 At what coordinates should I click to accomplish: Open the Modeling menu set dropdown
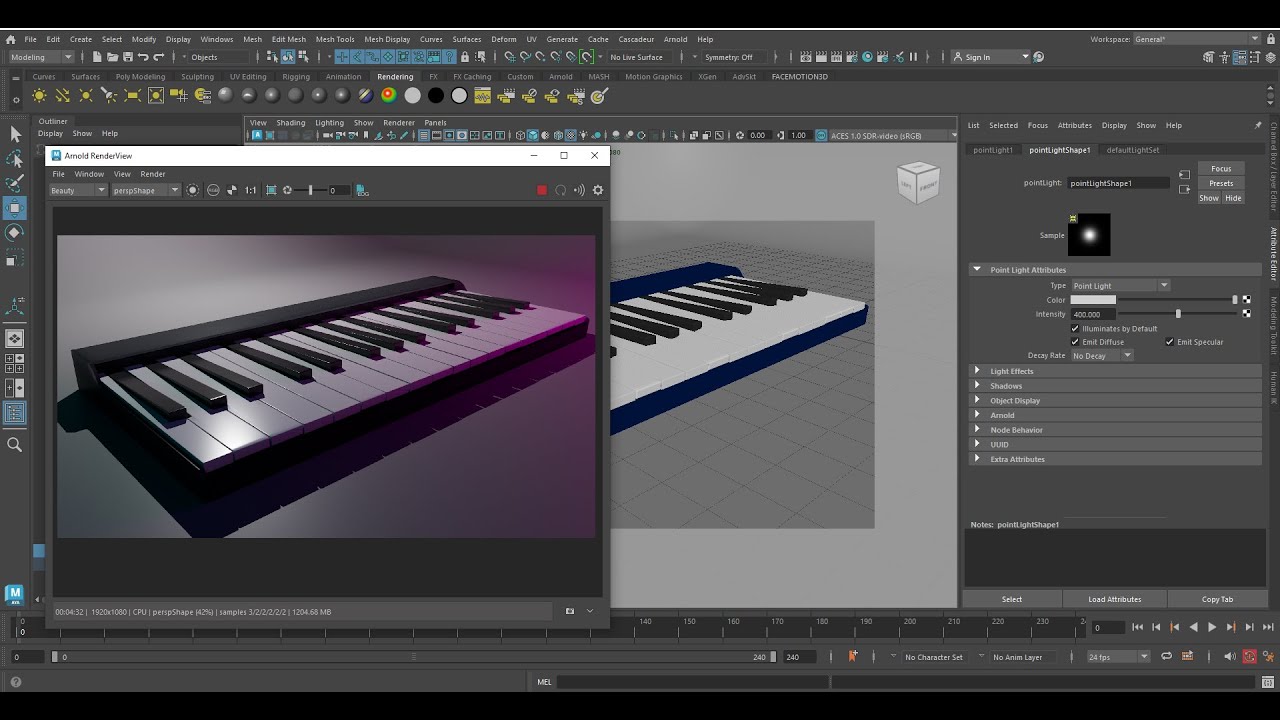click(40, 57)
